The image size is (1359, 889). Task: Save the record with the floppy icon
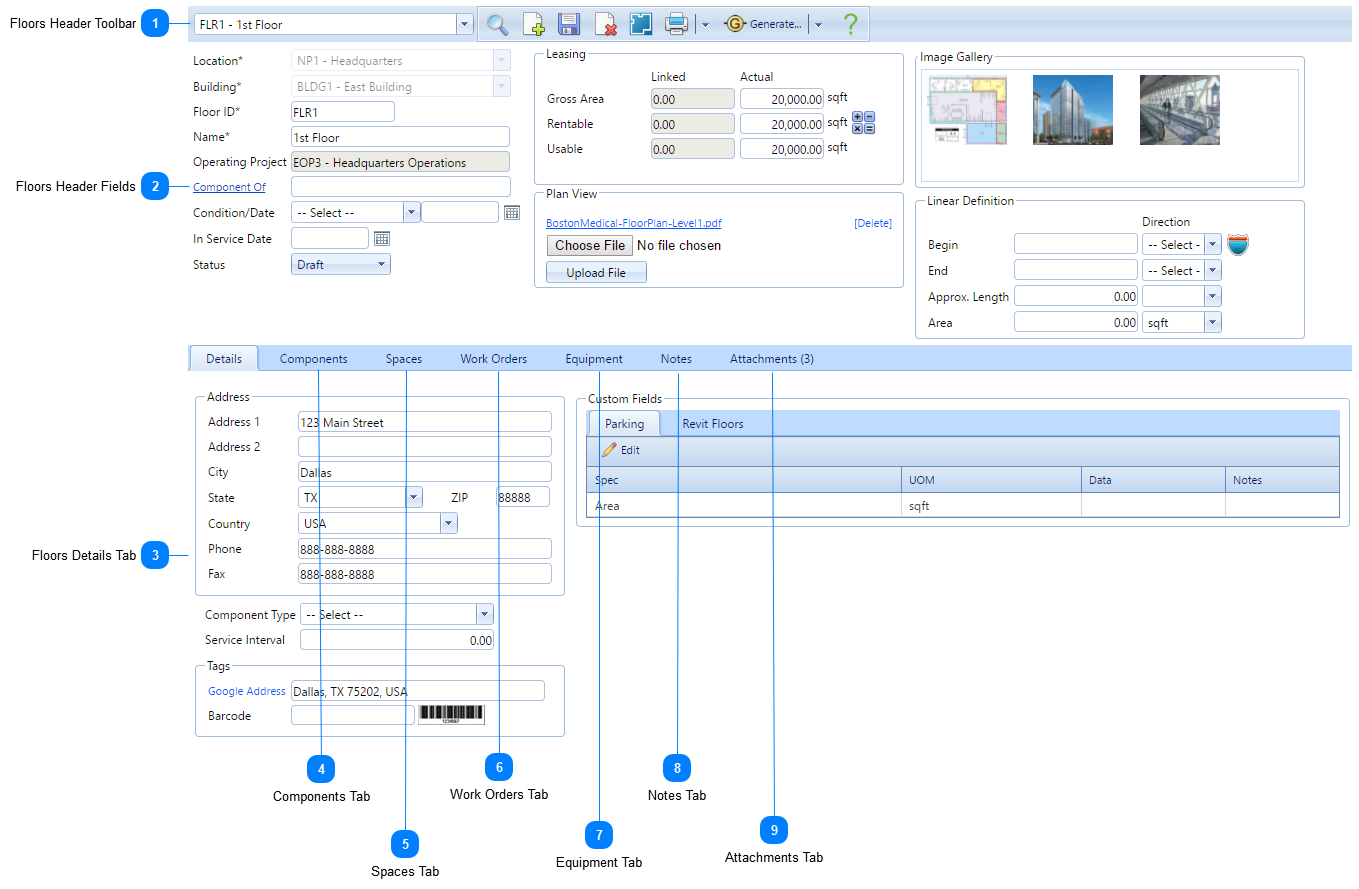[x=569, y=24]
